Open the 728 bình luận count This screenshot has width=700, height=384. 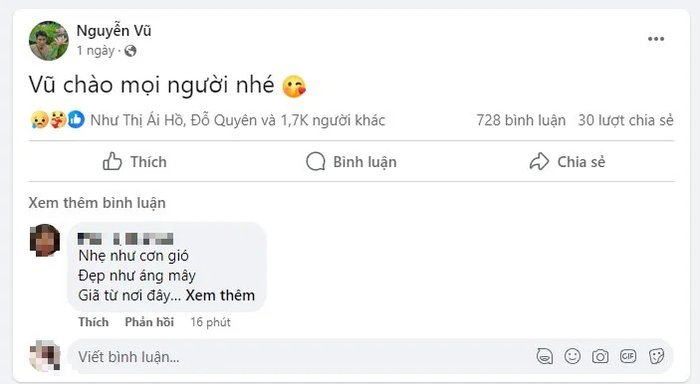click(x=521, y=120)
